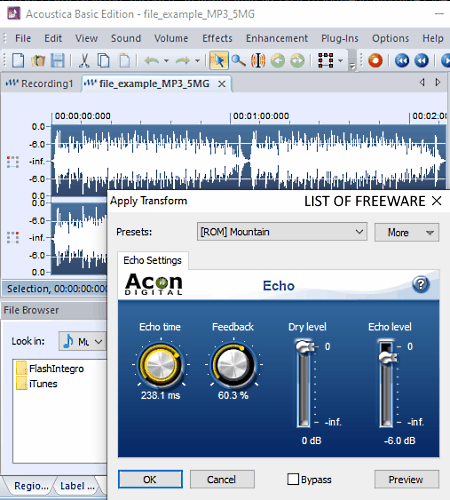Open the Presets dropdown showing Mountain
This screenshot has height=500, width=450.
click(x=282, y=232)
